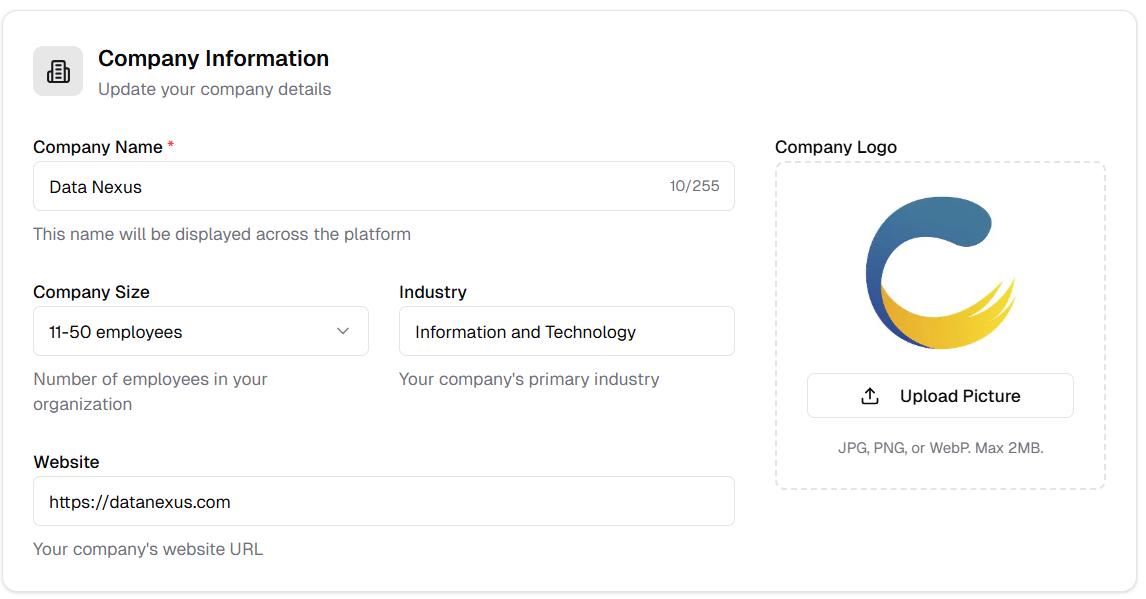Click the Company Size chevron arrow
Image resolution: width=1146 pixels, height=599 pixels.
pos(343,331)
